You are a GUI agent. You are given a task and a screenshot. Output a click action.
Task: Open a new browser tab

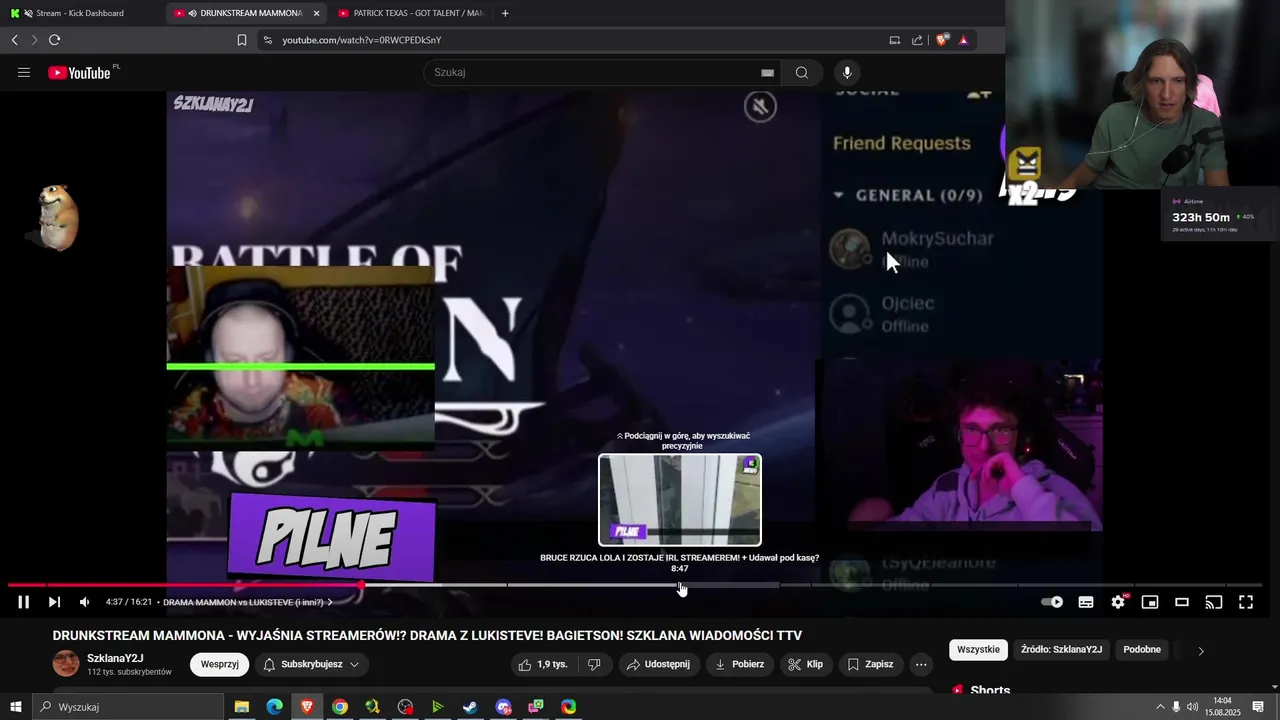click(505, 13)
